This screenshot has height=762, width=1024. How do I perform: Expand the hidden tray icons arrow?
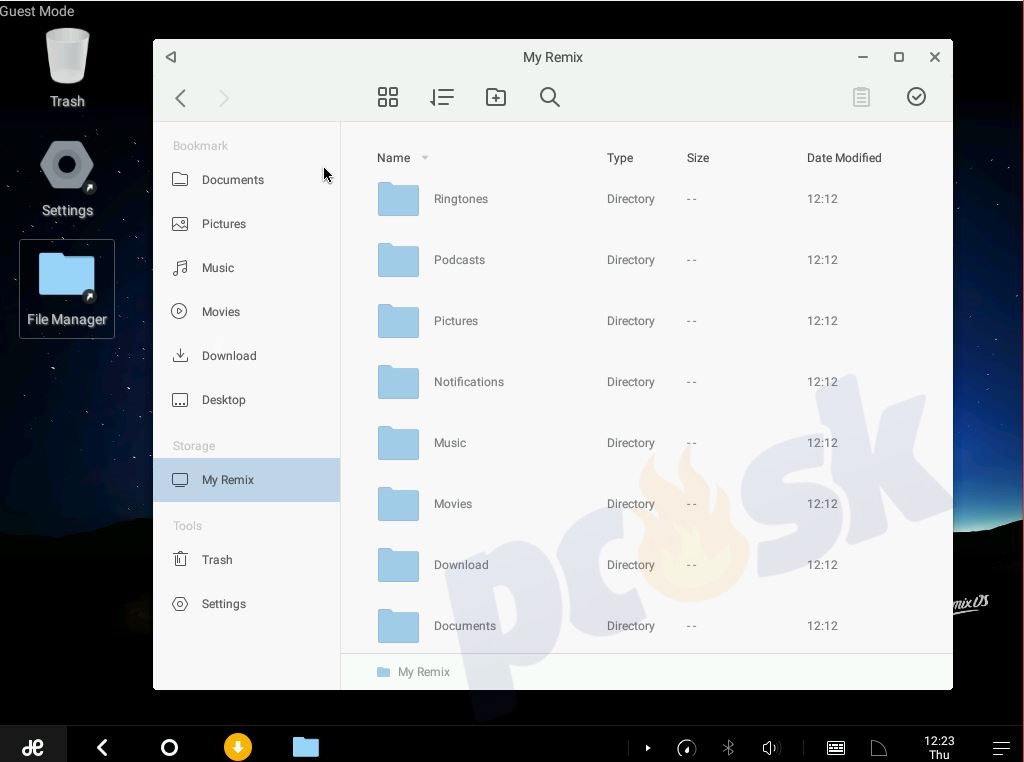coord(648,748)
